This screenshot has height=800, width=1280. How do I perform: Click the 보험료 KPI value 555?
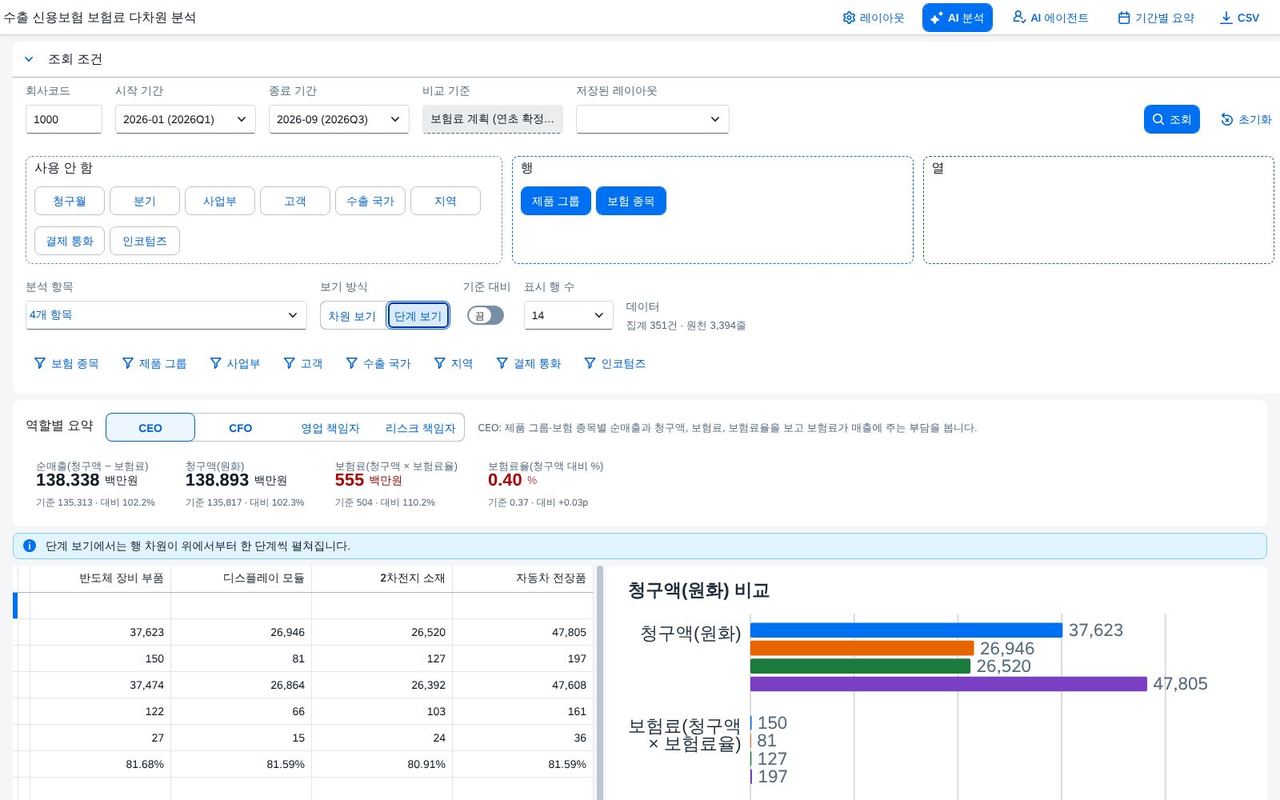[349, 480]
